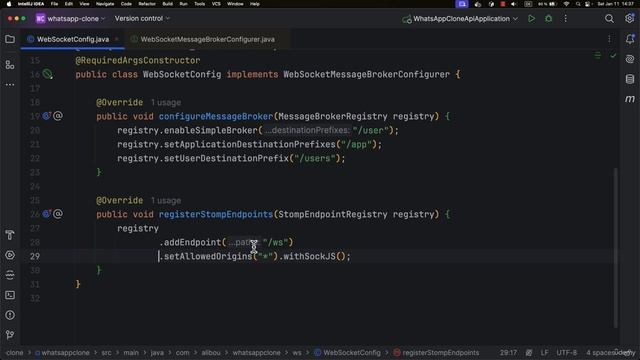Toggle read-only lock icon in status bar
640x360 pixels.
coord(529,352)
